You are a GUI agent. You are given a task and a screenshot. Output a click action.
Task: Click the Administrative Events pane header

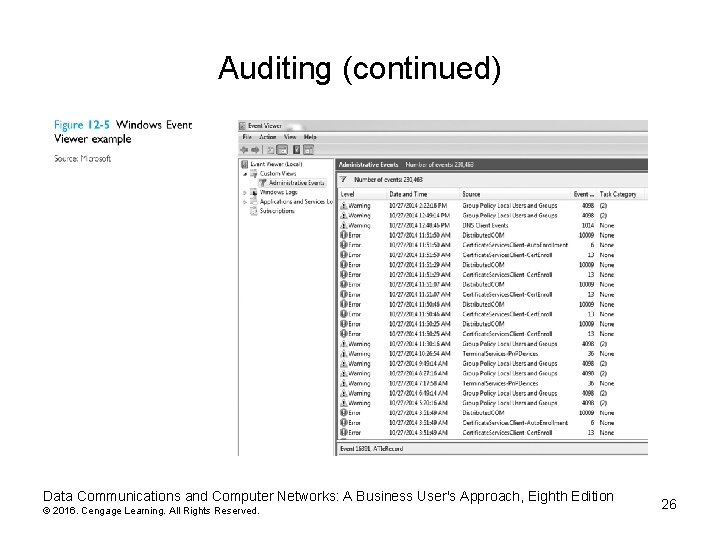[x=492, y=164]
